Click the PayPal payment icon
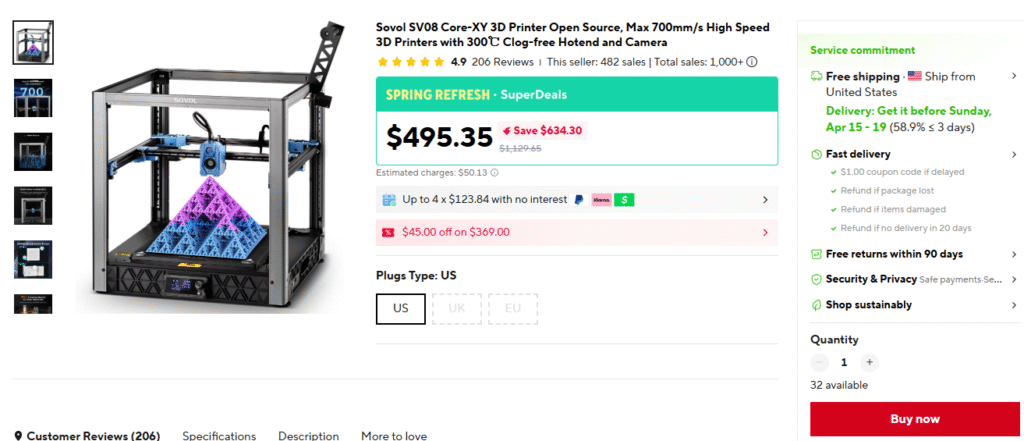The width and height of the screenshot is (1024, 441). point(578,200)
